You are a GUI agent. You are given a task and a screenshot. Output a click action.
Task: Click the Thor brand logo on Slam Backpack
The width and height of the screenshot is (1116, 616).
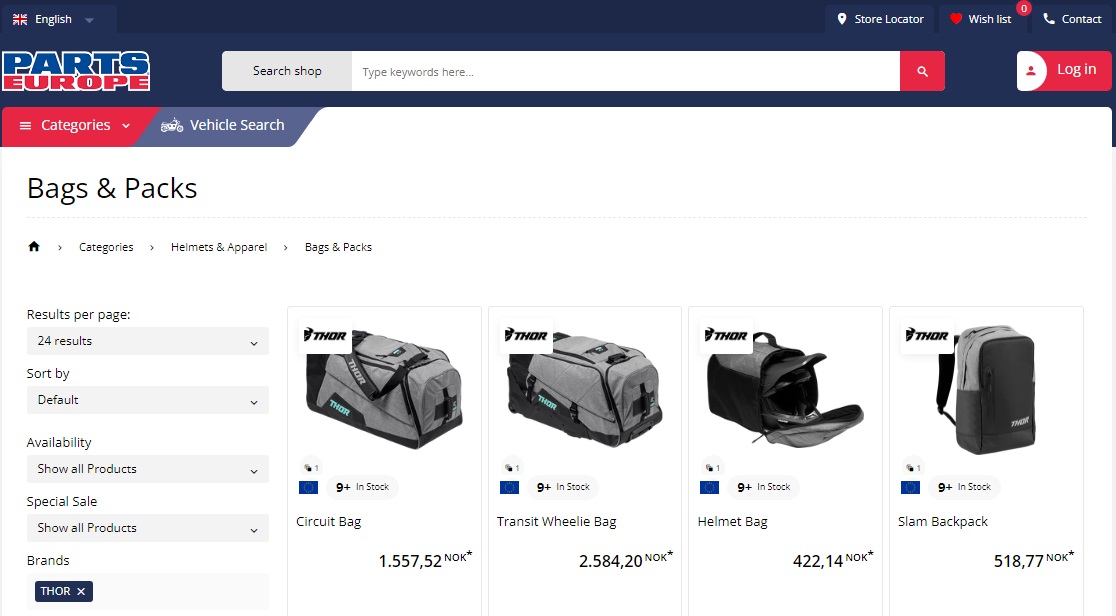pyautogui.click(x=927, y=335)
